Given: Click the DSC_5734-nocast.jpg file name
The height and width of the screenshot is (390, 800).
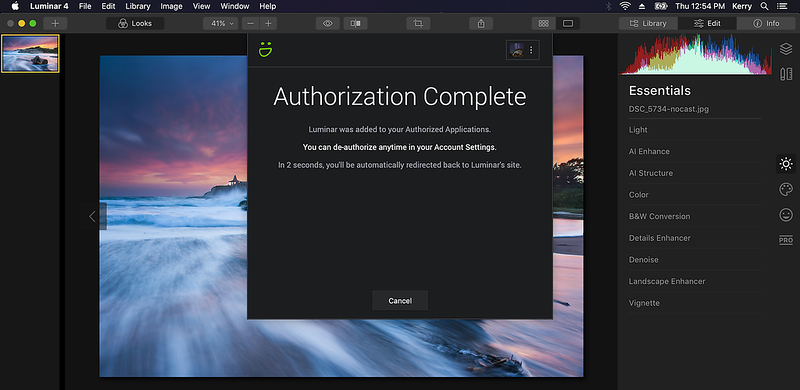Looking at the screenshot, I should point(669,109).
